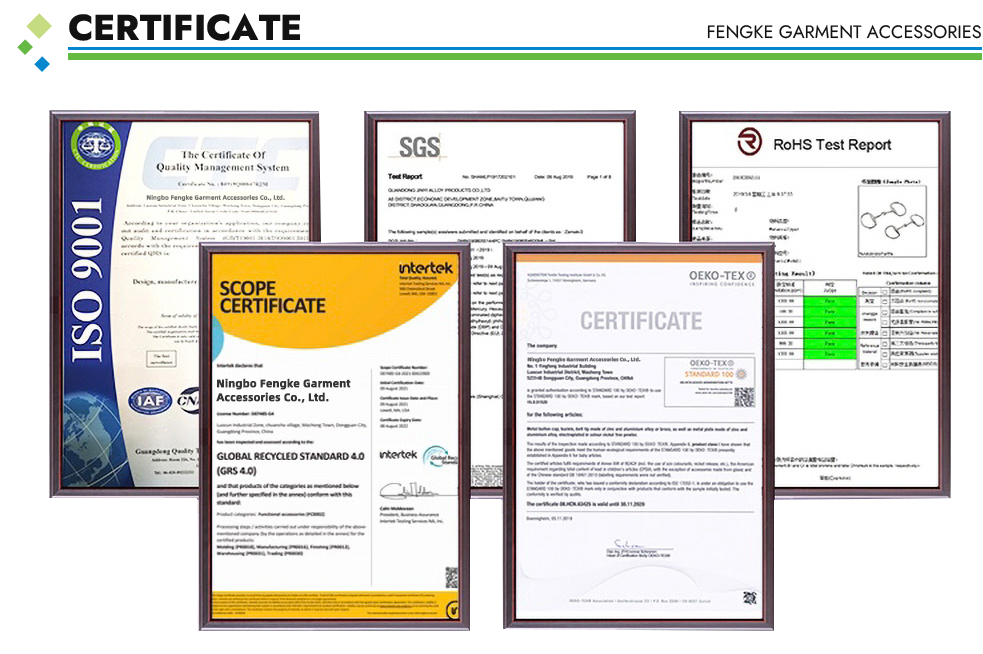Screen dimensions: 983x654
Task: Click the green round emblem on the ISO certificate
Action: pos(96,147)
